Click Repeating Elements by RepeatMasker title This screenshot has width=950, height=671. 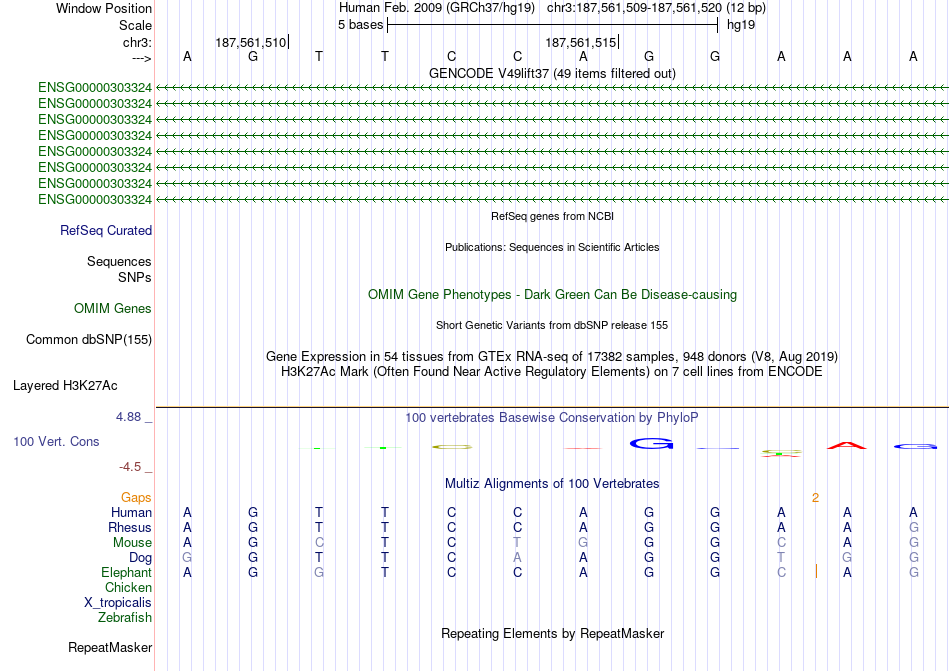point(552,634)
